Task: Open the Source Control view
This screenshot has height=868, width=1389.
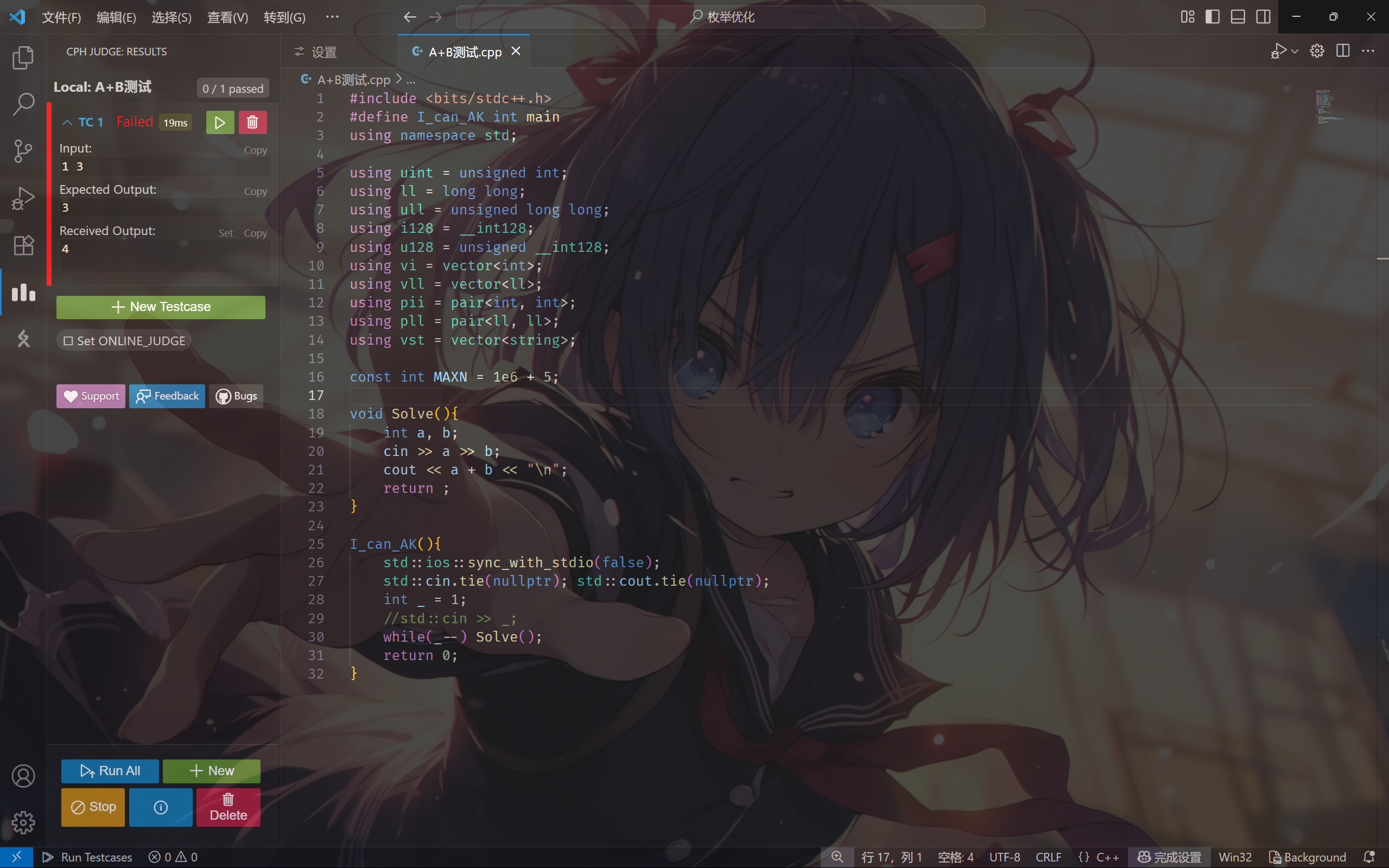Action: tap(23, 151)
